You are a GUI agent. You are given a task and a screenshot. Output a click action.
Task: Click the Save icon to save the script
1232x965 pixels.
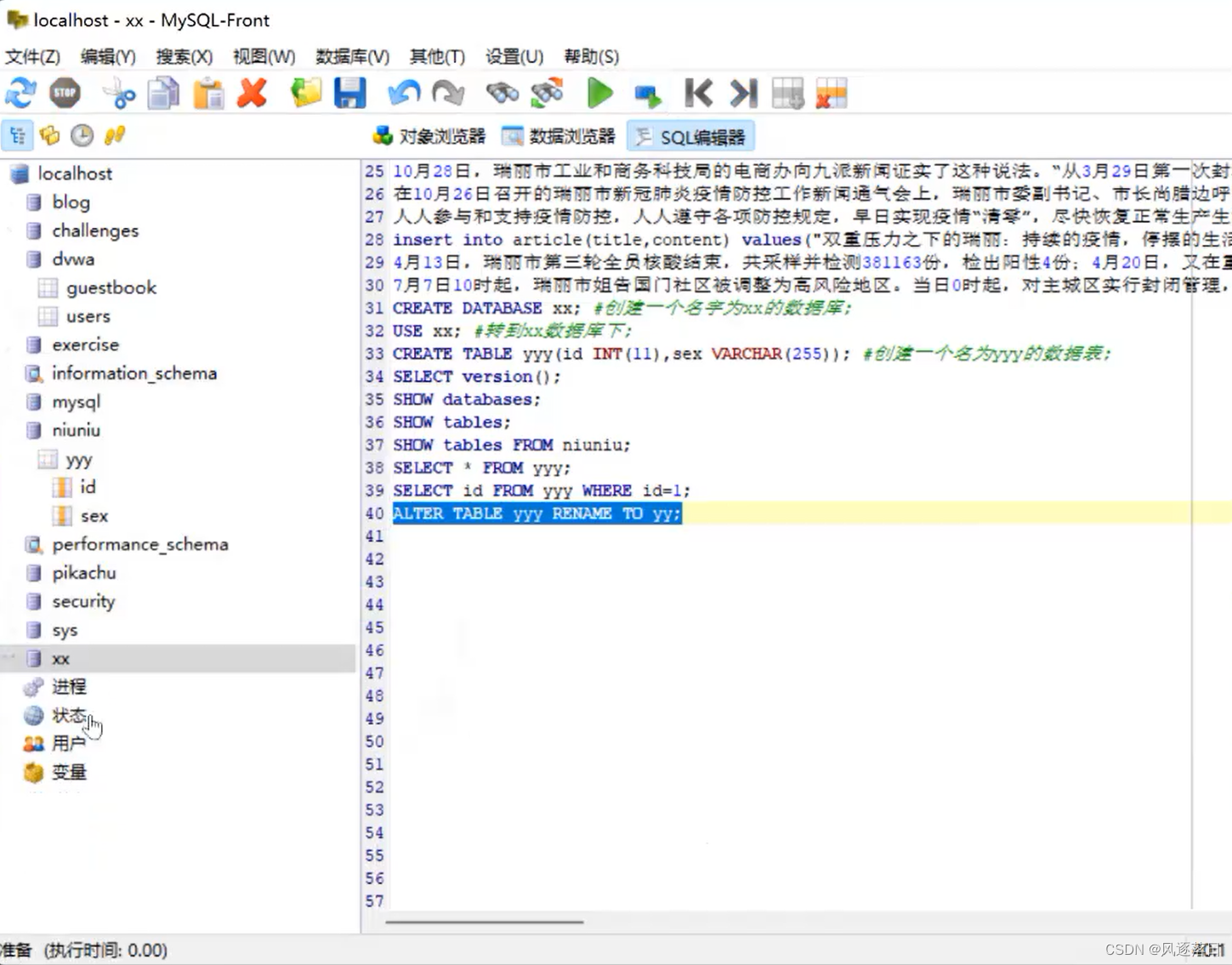pyautogui.click(x=350, y=94)
